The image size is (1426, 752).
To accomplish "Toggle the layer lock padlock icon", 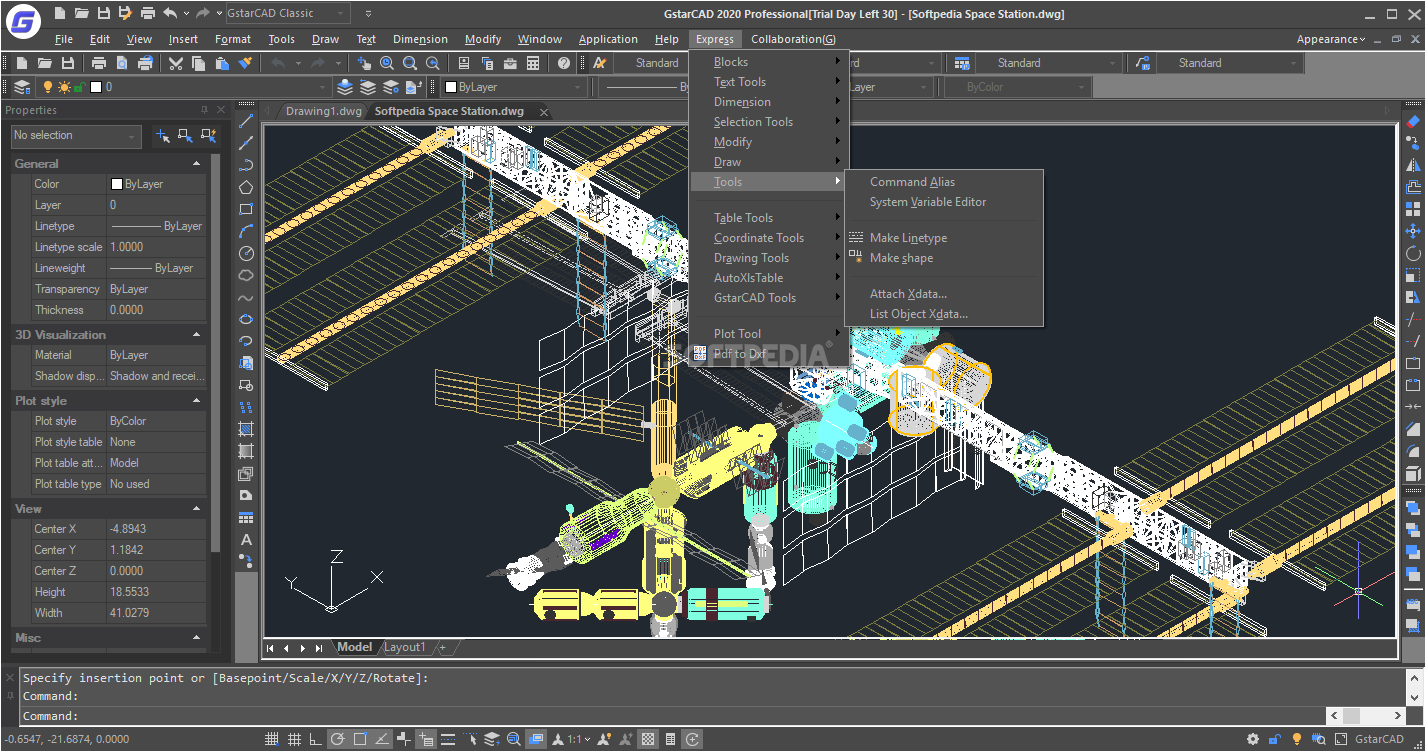I will pyautogui.click(x=79, y=87).
